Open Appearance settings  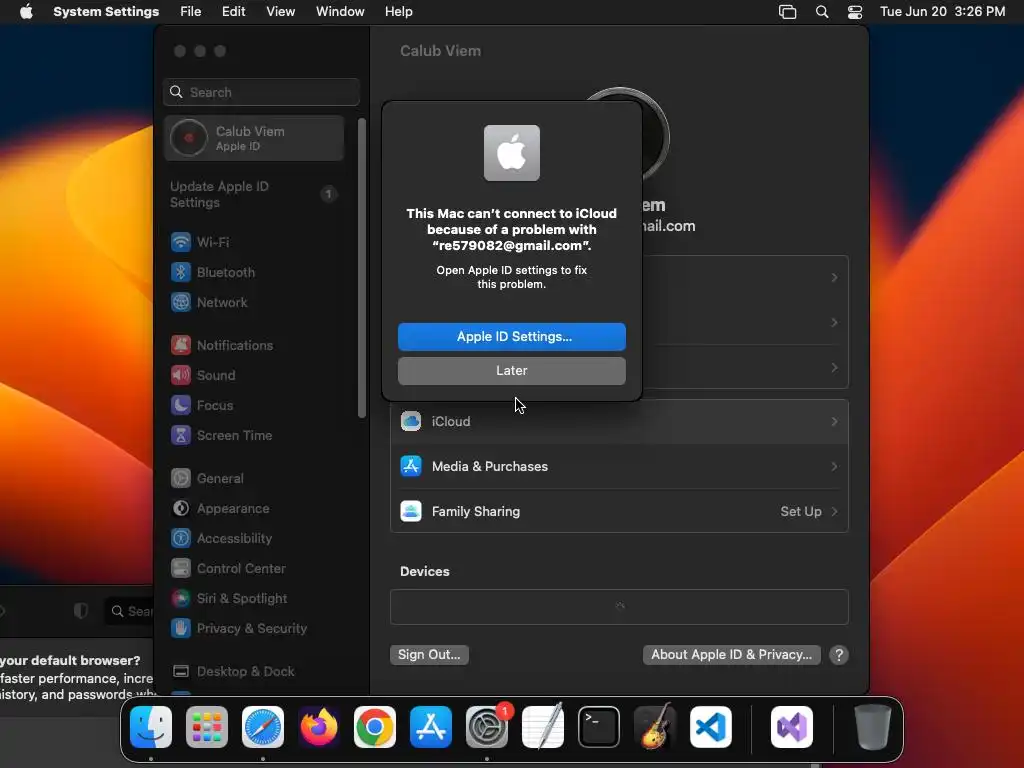click(x=220, y=509)
